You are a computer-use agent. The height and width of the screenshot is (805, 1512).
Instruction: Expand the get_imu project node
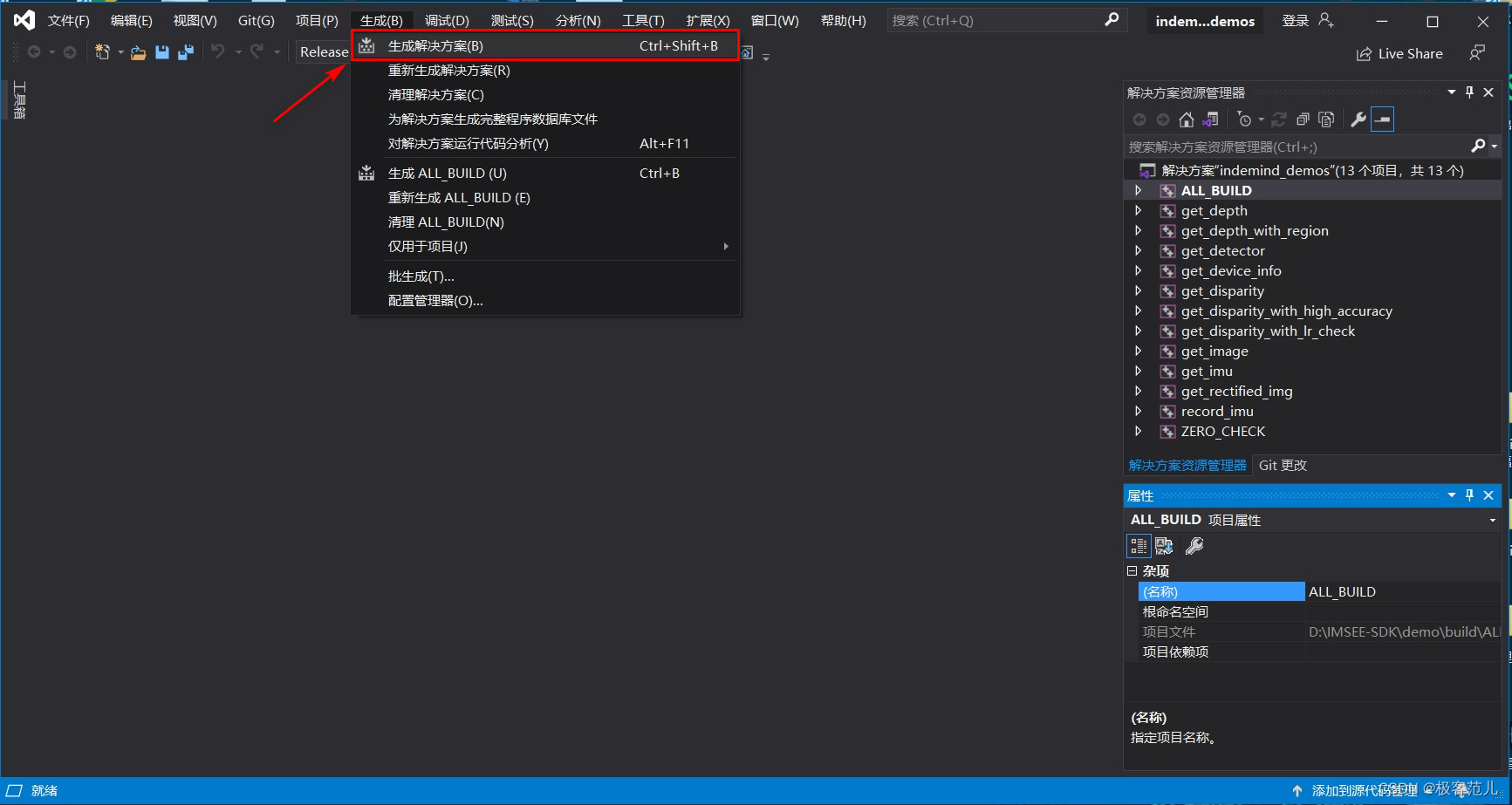(1138, 371)
